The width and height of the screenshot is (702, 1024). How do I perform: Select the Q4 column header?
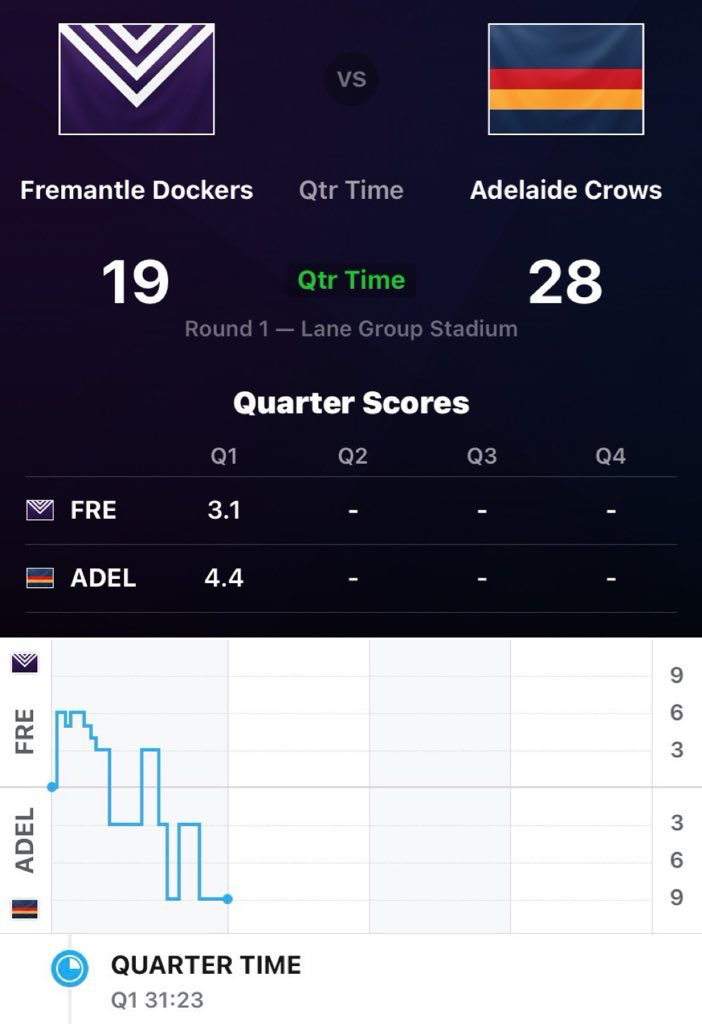click(611, 456)
